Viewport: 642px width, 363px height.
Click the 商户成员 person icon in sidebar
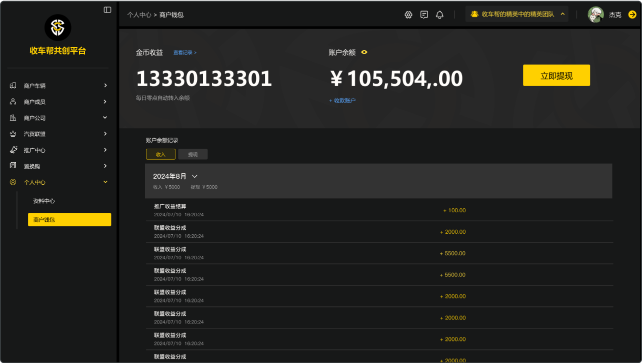click(x=13, y=101)
